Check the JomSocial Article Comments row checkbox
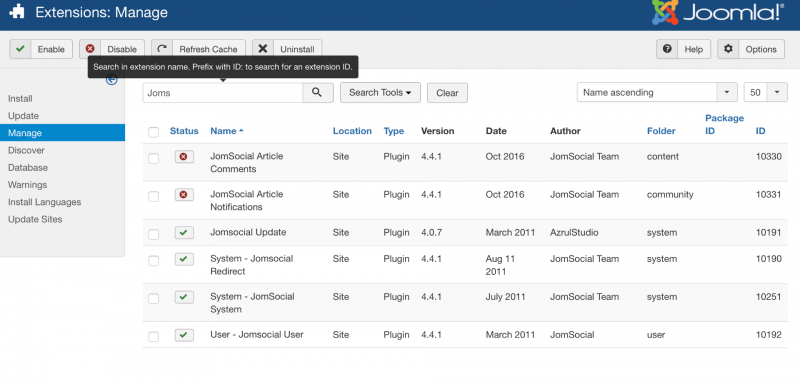The width and height of the screenshot is (800, 384). pyautogui.click(x=154, y=159)
